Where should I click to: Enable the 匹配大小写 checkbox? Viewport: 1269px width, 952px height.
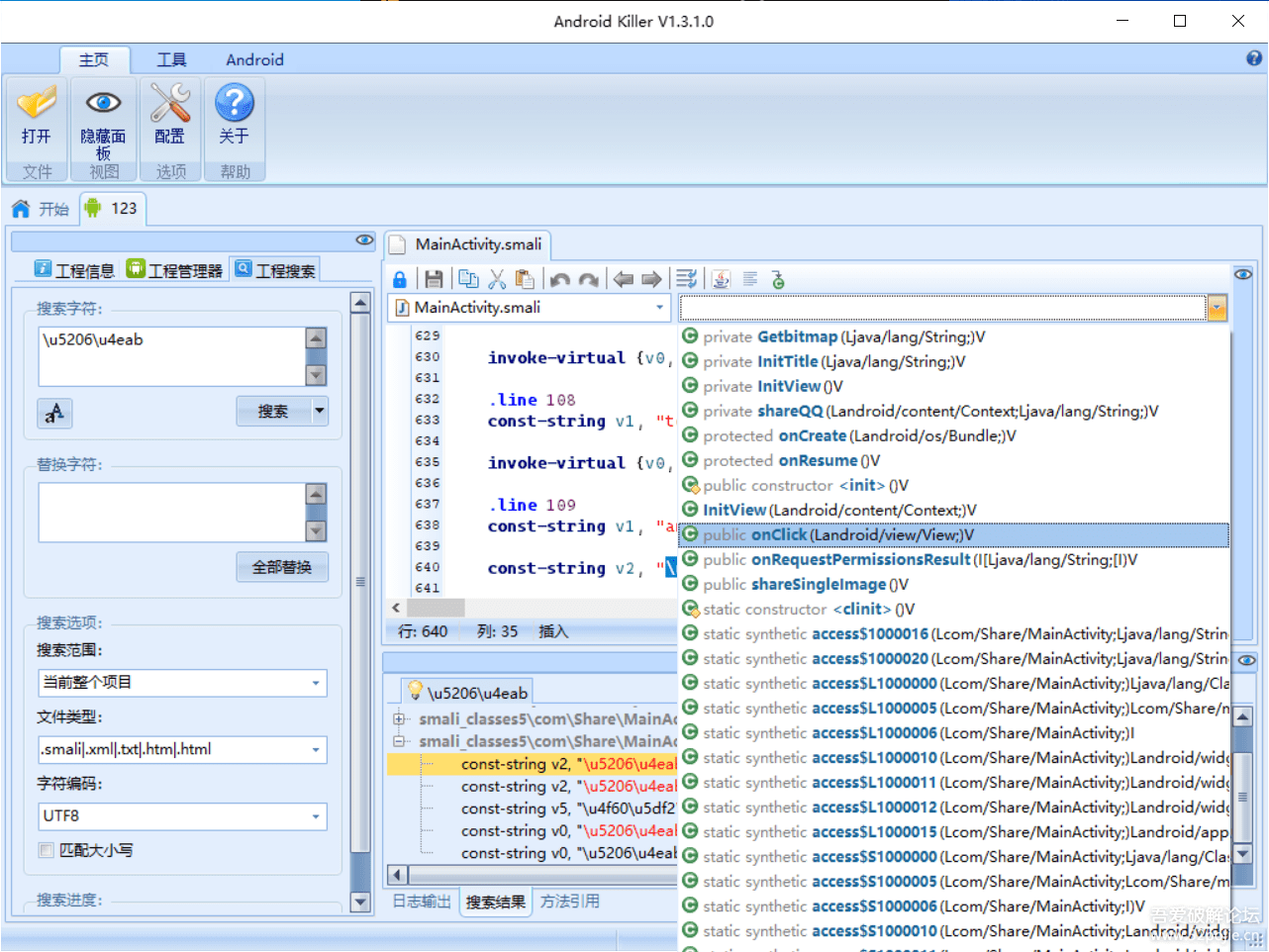(x=47, y=850)
